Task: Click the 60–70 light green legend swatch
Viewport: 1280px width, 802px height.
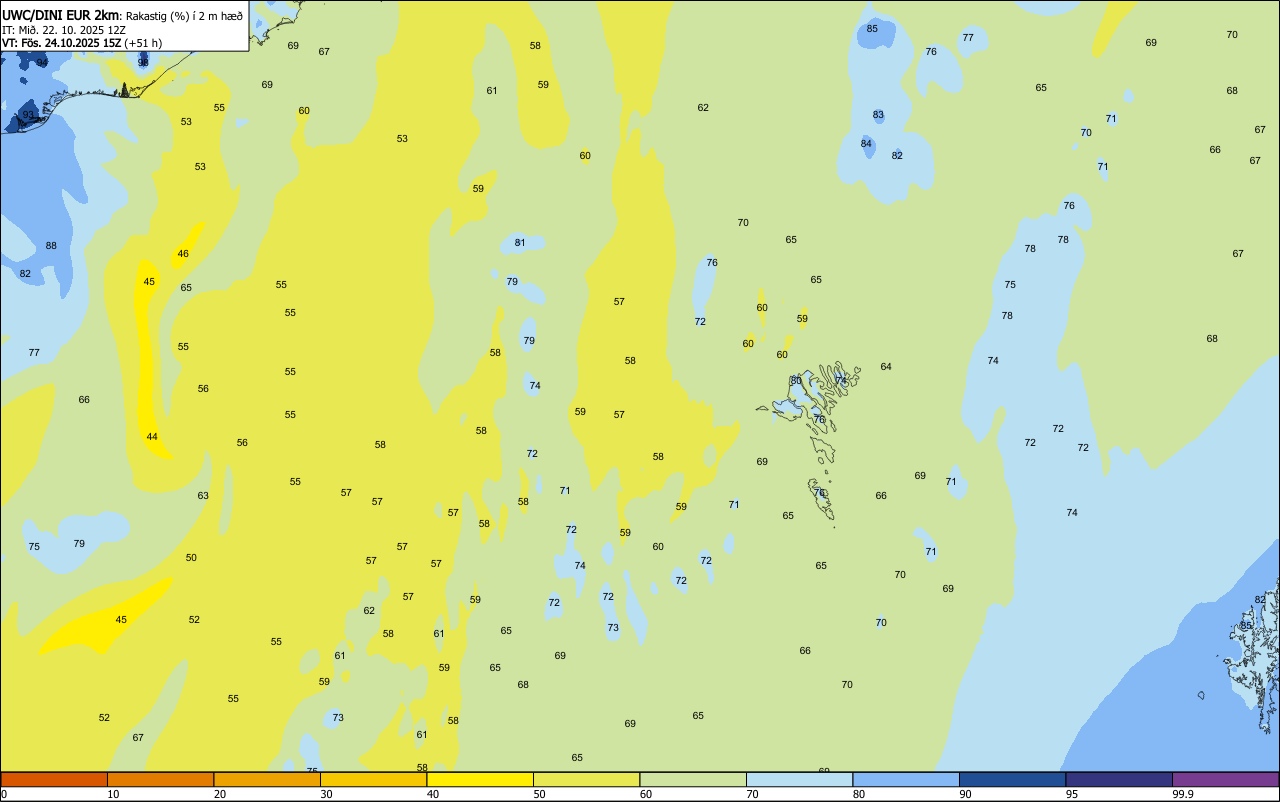Action: click(x=693, y=779)
